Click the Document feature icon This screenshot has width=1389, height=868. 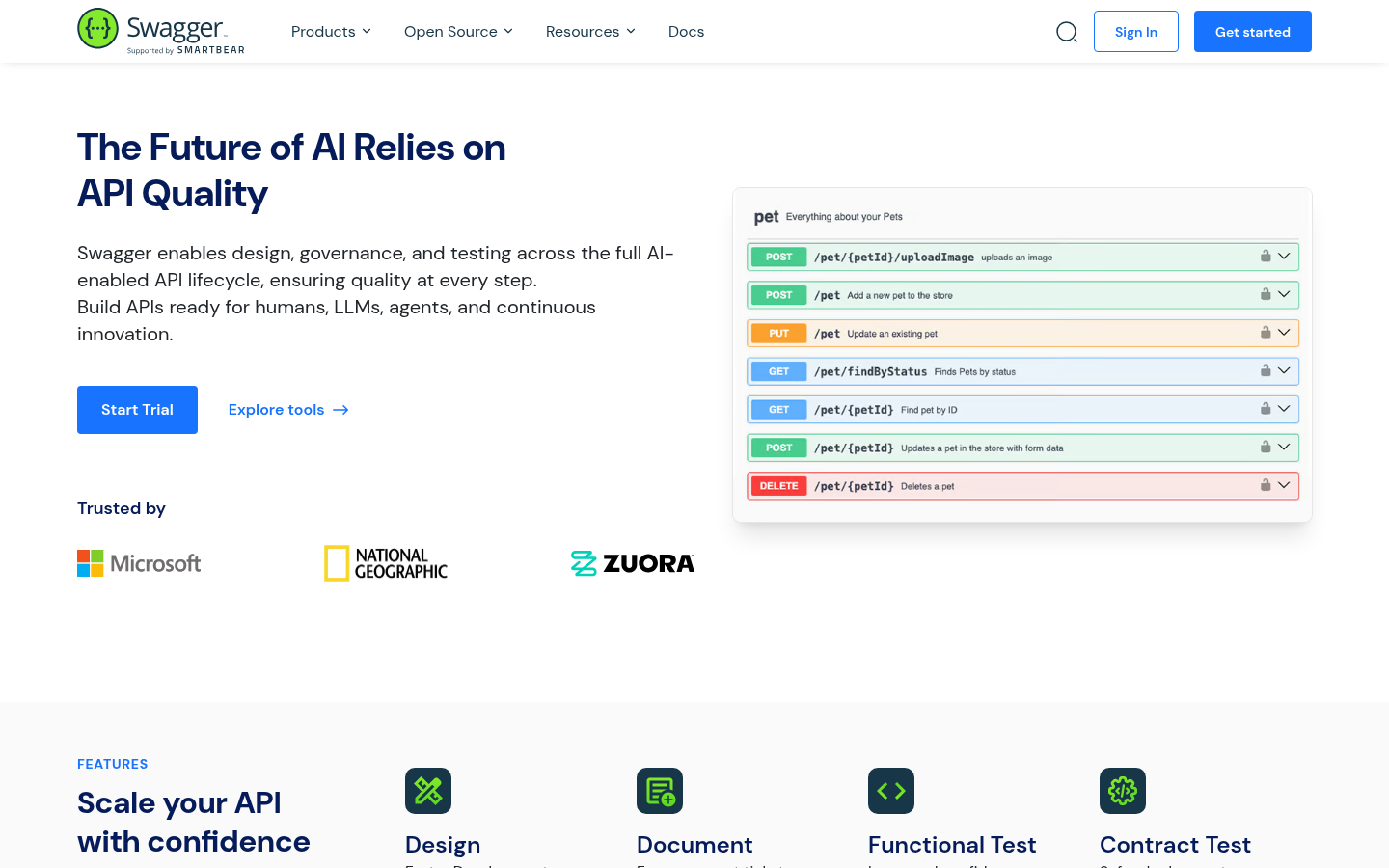[x=660, y=791]
